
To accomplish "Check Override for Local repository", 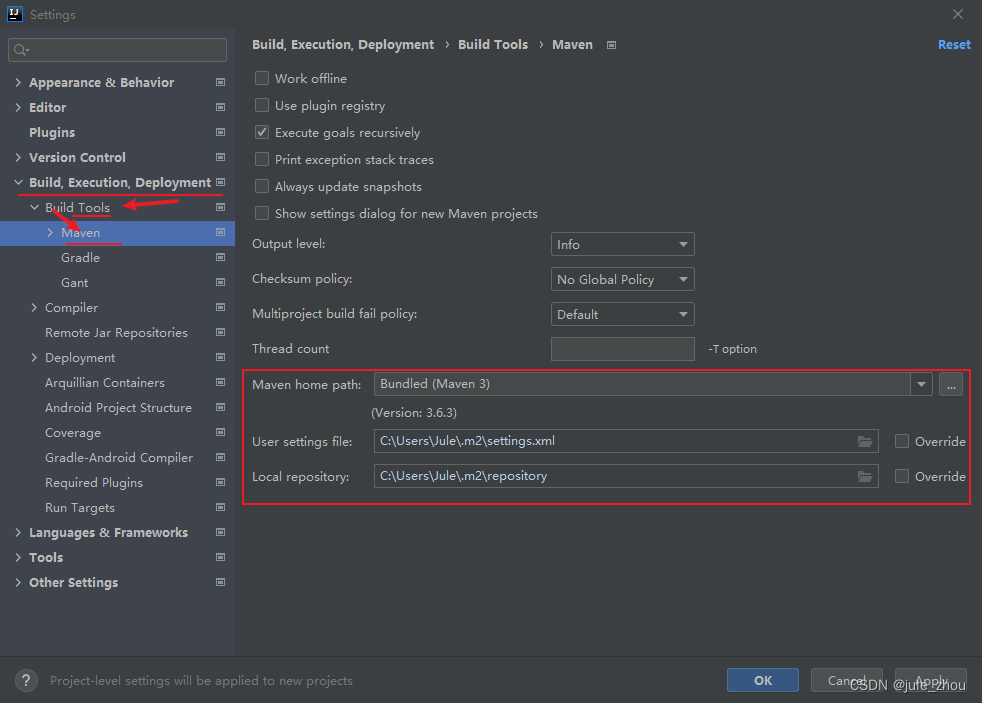I will click(902, 476).
